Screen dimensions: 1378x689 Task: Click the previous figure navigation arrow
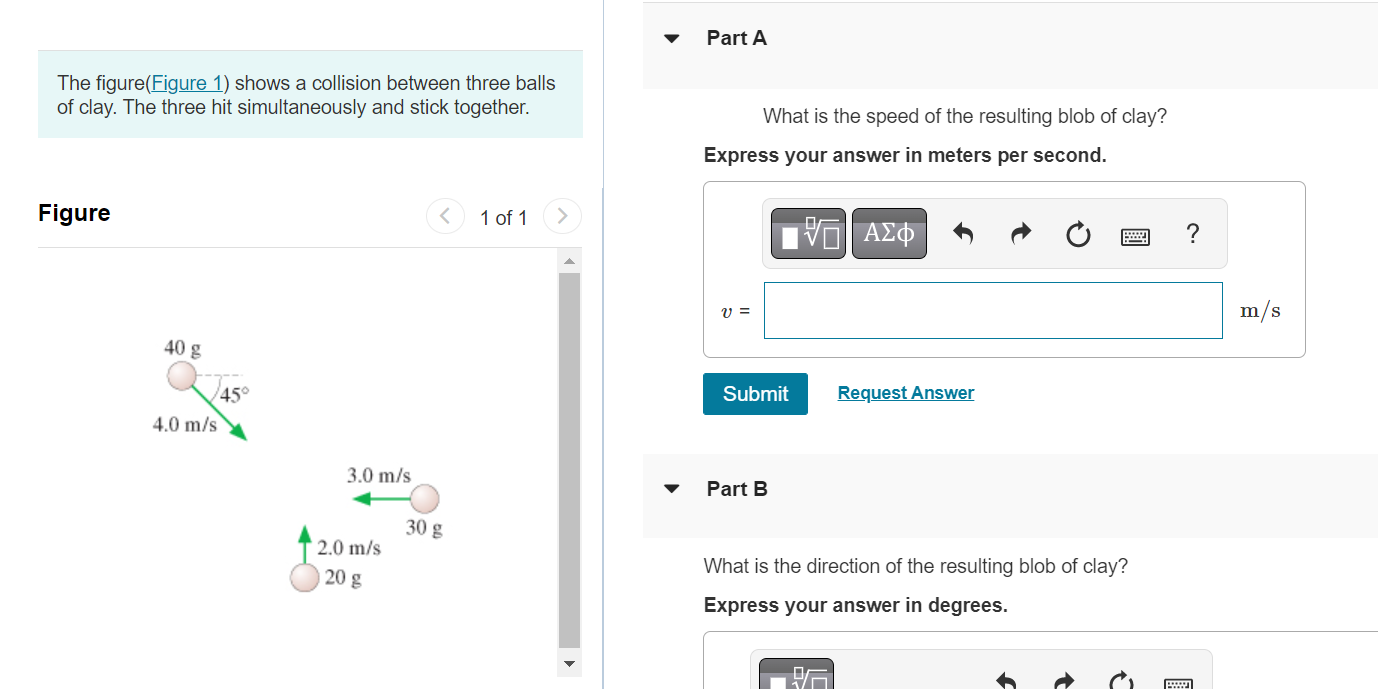tap(445, 216)
